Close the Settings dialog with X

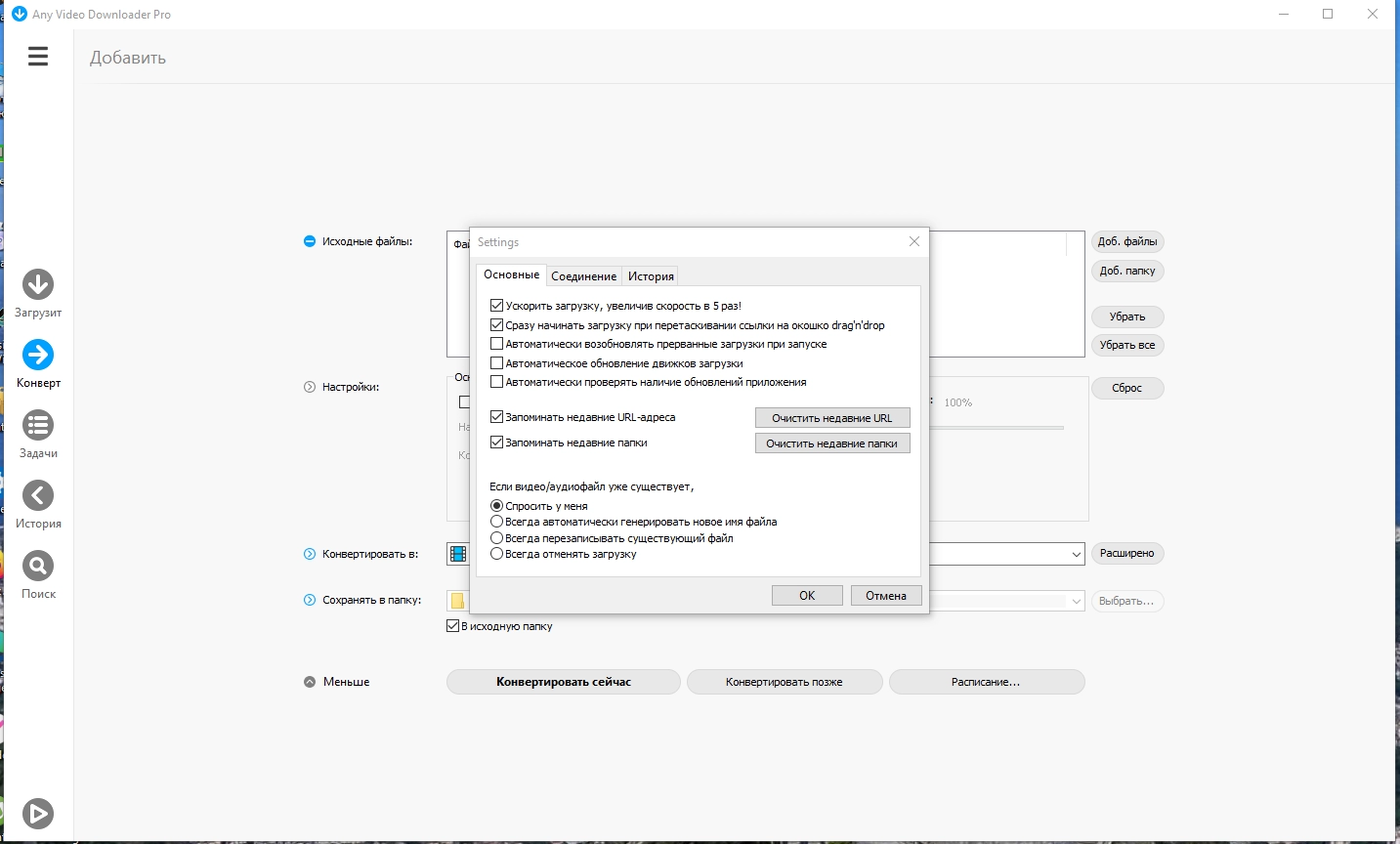[x=914, y=241]
